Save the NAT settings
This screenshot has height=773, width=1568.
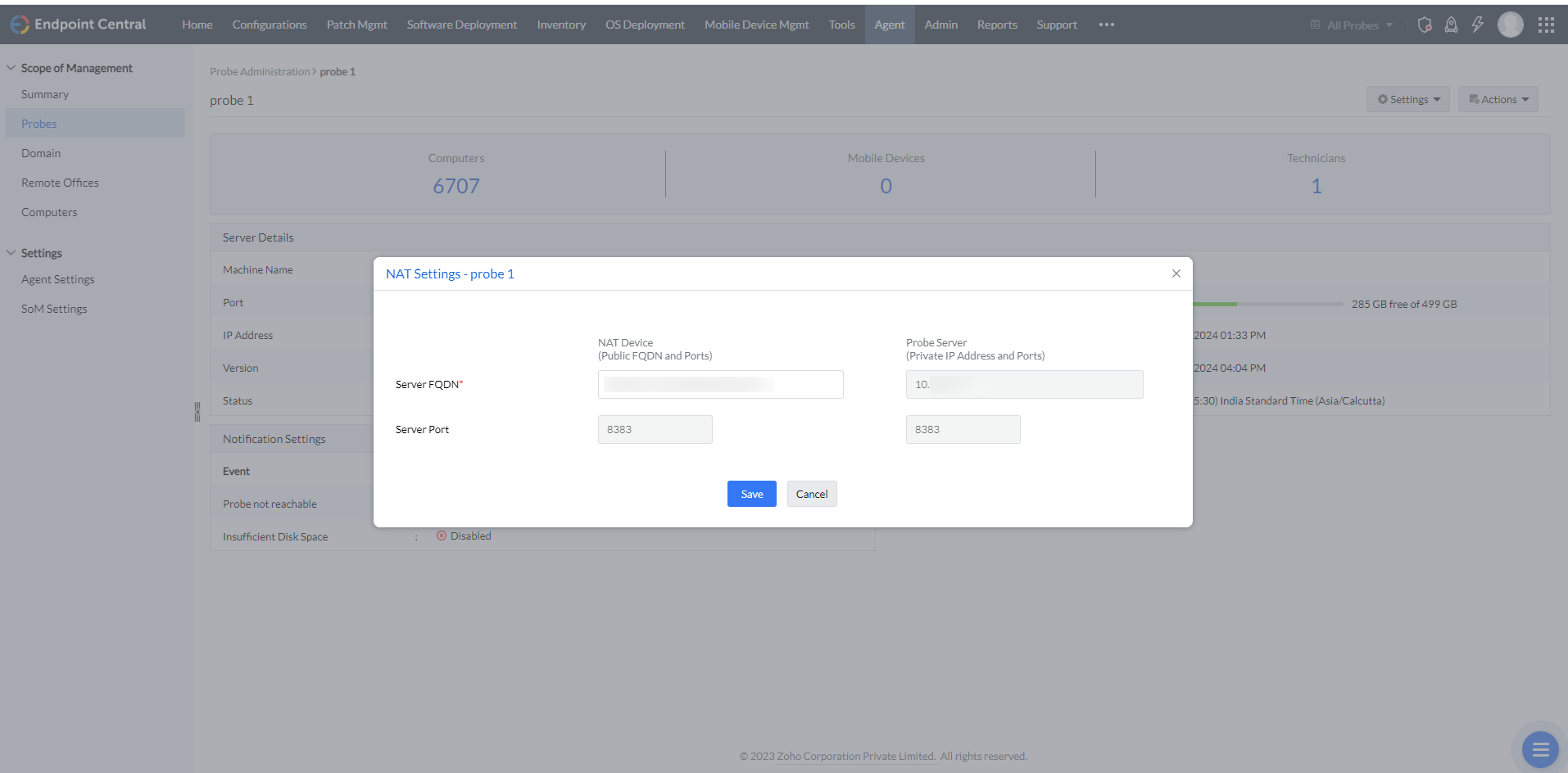[x=752, y=494]
